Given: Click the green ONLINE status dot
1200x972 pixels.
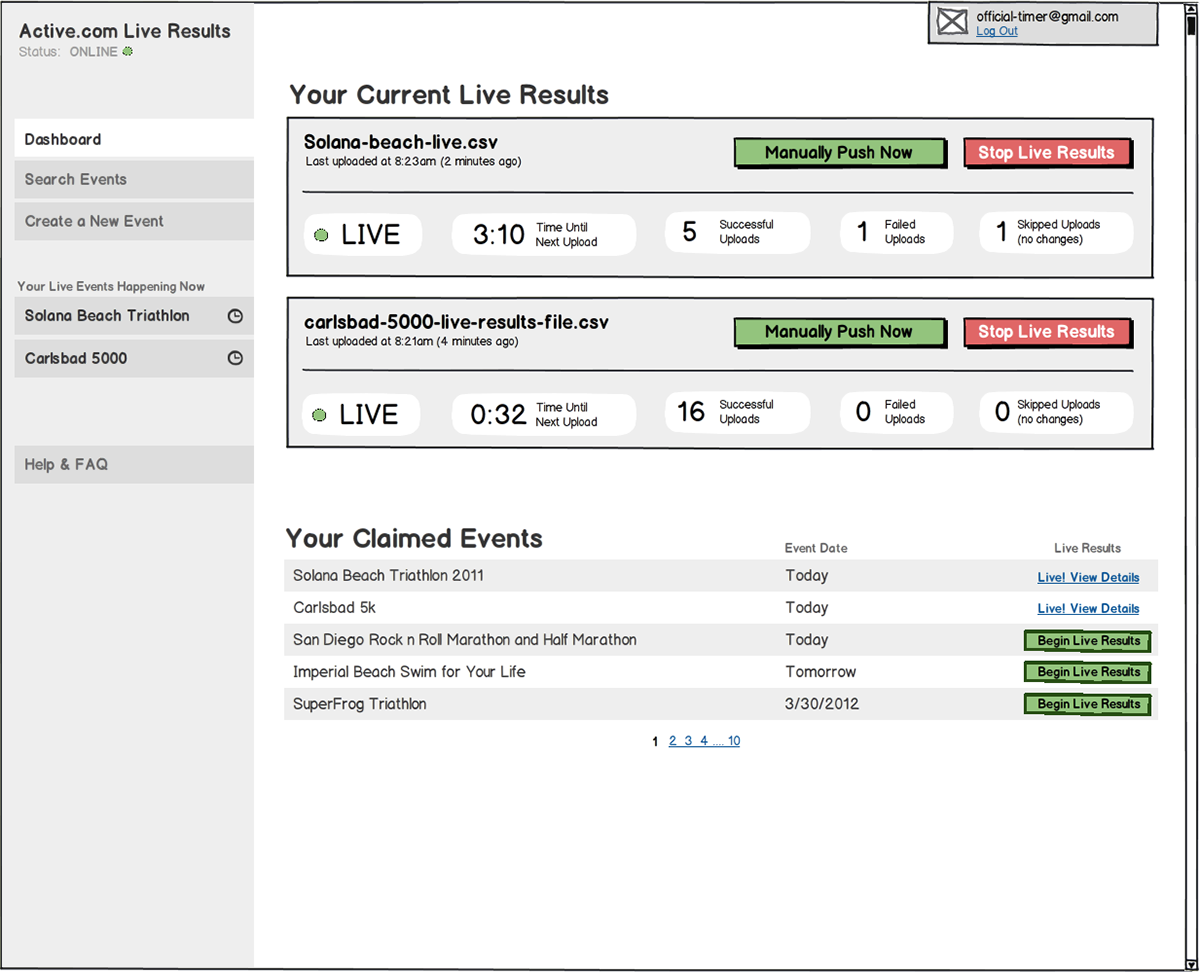Looking at the screenshot, I should [127, 52].
